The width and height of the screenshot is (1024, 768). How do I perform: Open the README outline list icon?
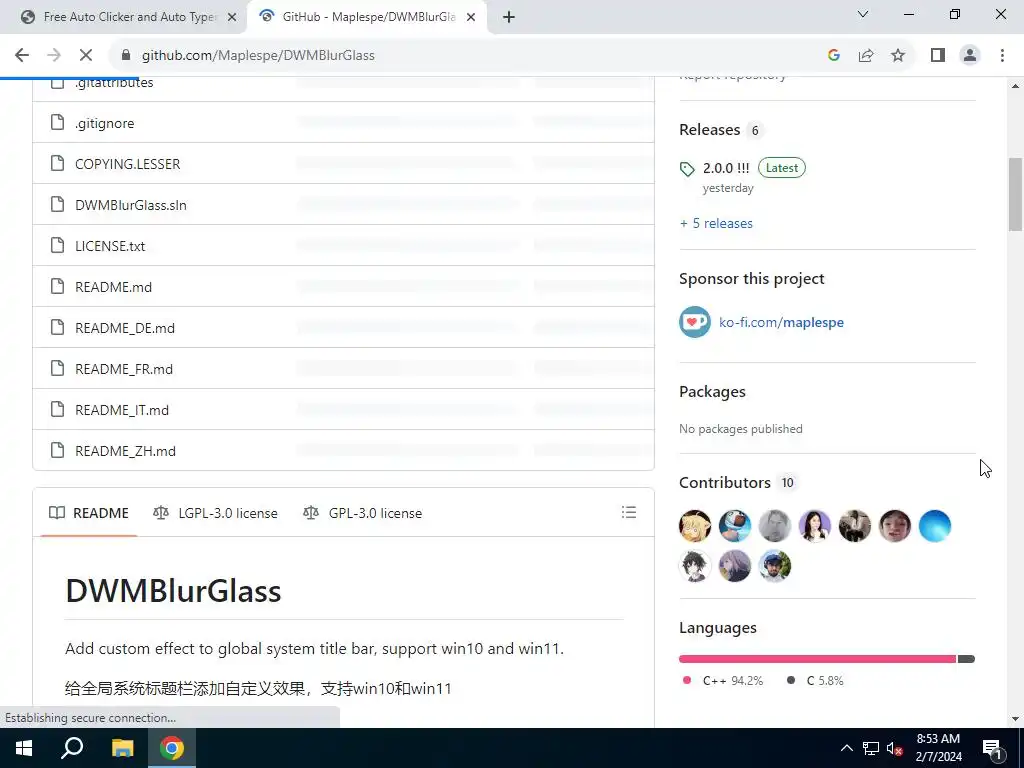(x=628, y=513)
